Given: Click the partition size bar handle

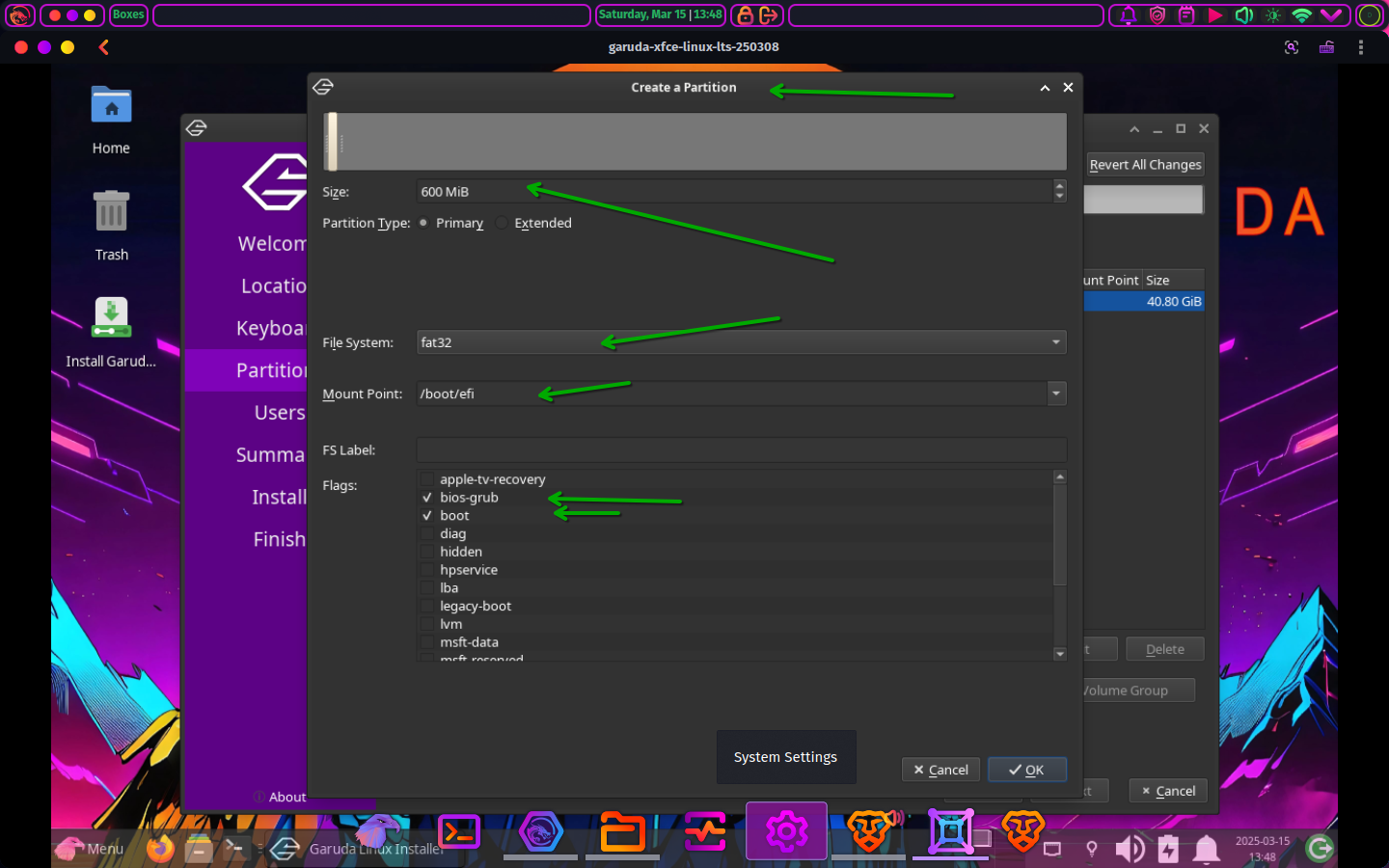Looking at the screenshot, I should click(x=332, y=142).
